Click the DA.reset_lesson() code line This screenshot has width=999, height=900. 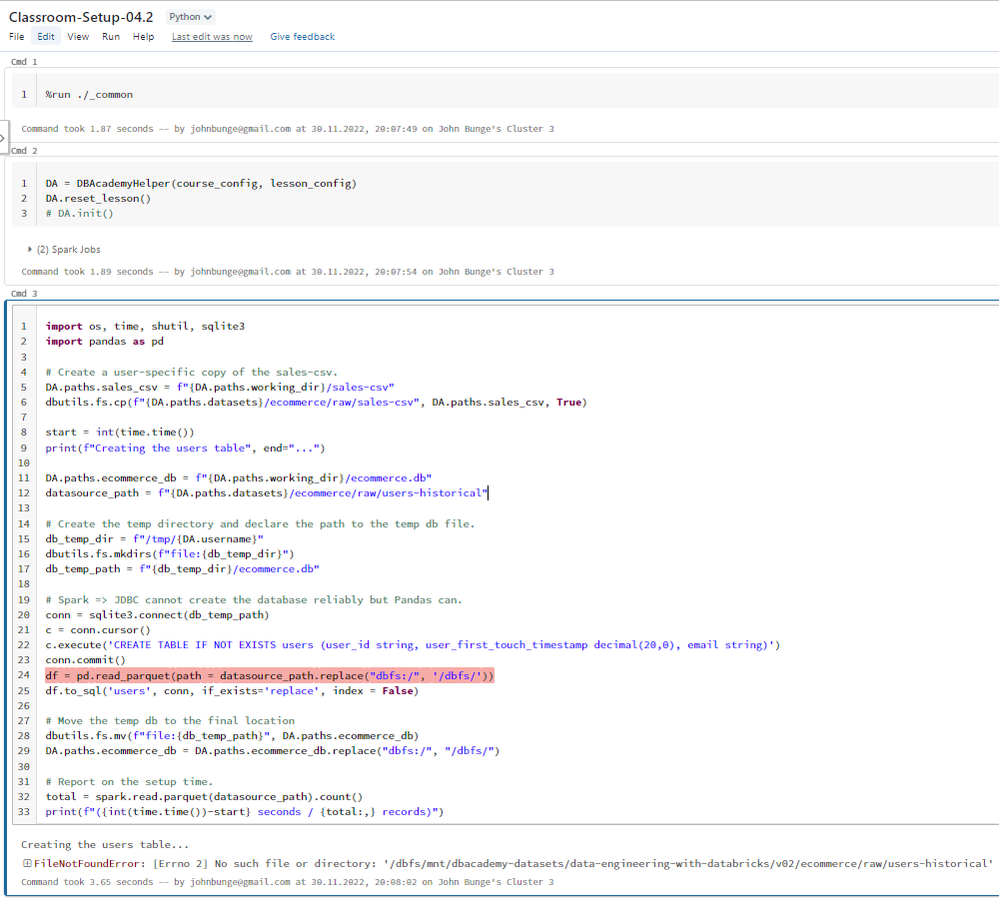(x=98, y=198)
